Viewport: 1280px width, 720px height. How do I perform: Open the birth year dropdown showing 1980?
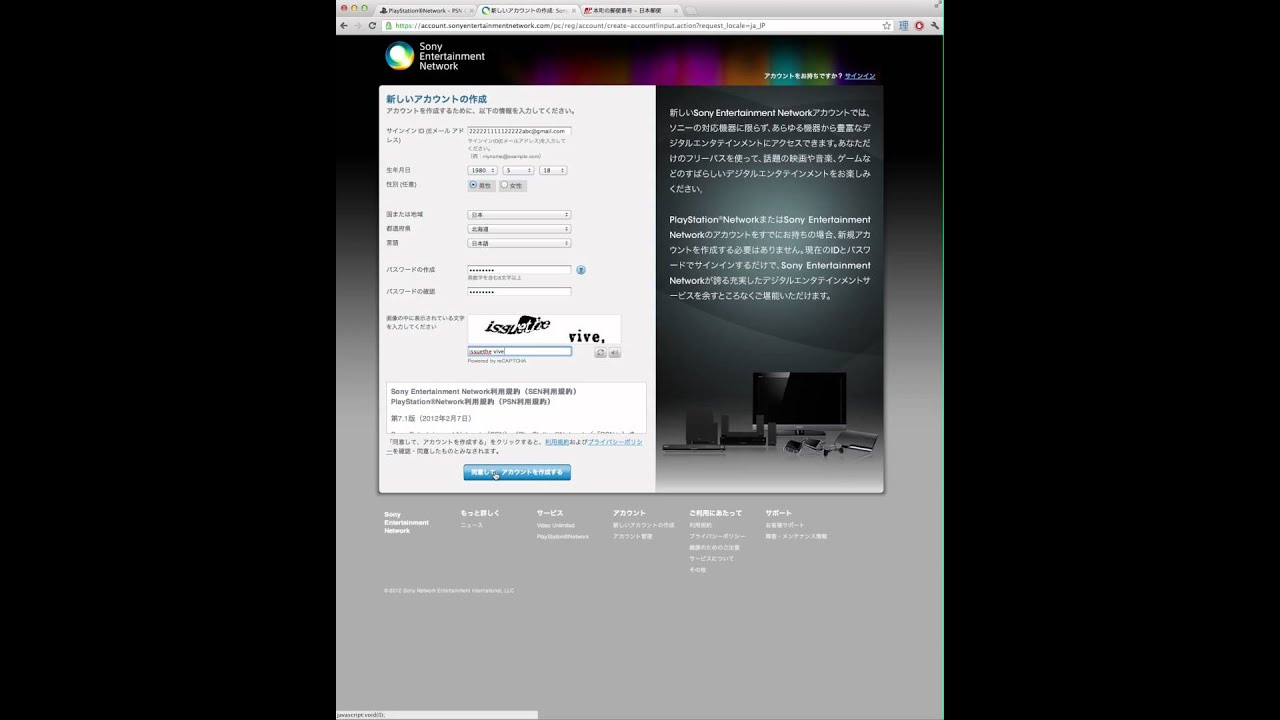click(x=482, y=170)
